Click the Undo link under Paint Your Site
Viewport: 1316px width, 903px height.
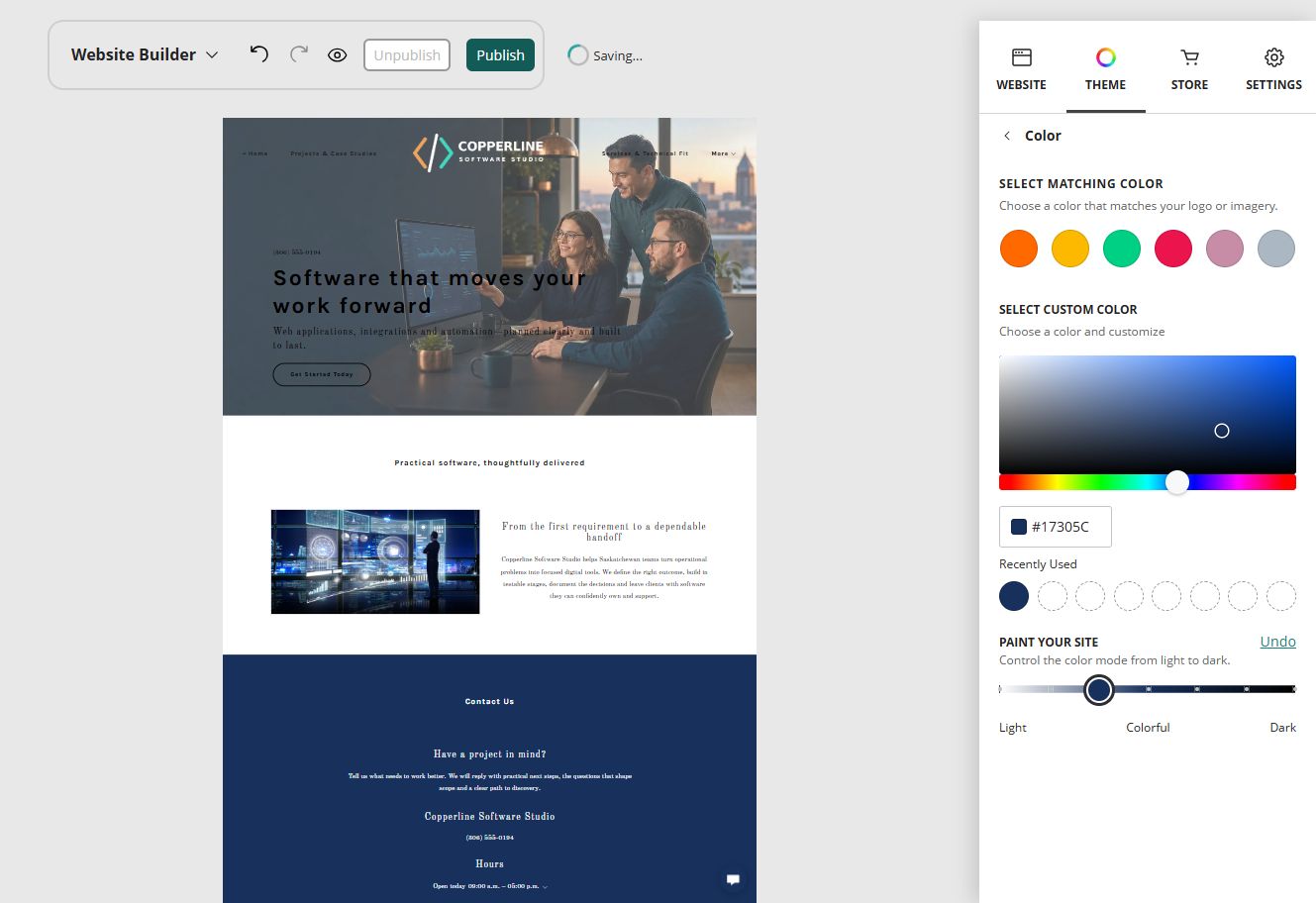pyautogui.click(x=1277, y=642)
